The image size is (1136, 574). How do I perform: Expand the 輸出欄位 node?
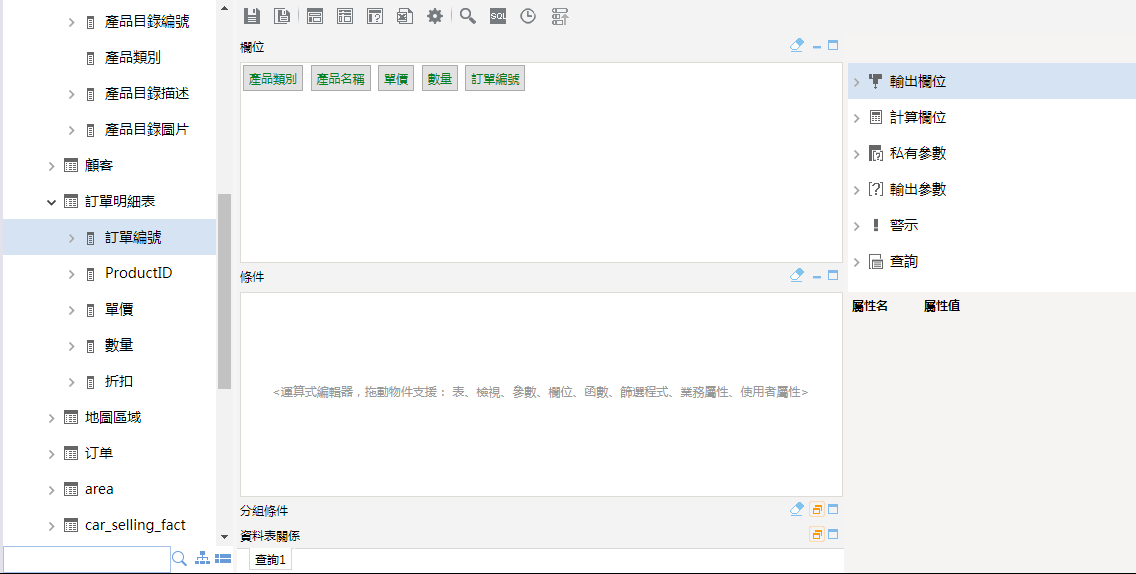point(857,82)
